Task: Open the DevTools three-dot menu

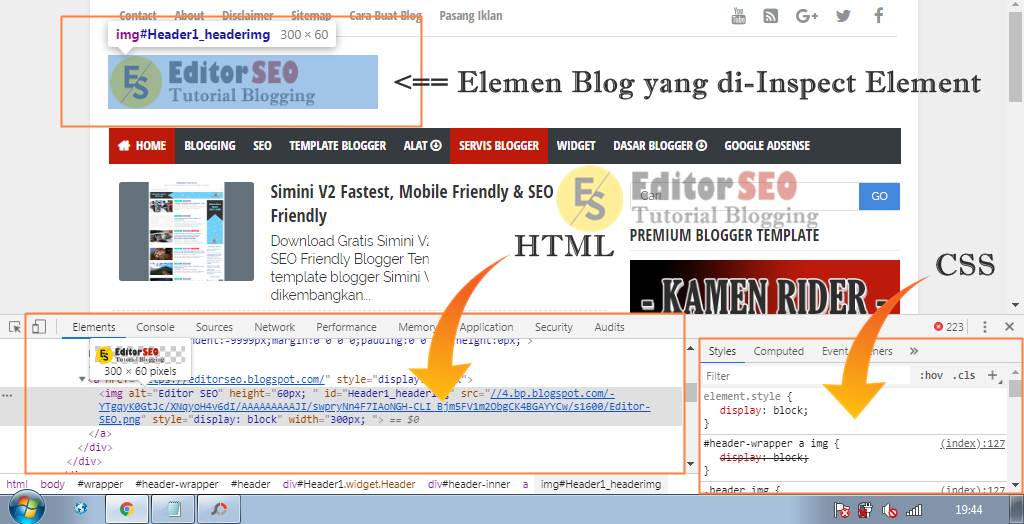Action: click(985, 327)
